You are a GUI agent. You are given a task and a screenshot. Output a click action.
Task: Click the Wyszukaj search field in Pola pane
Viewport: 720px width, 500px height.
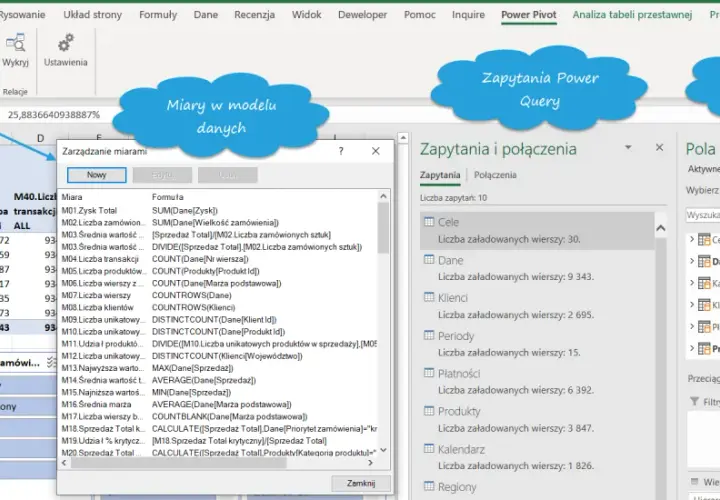[703, 215]
